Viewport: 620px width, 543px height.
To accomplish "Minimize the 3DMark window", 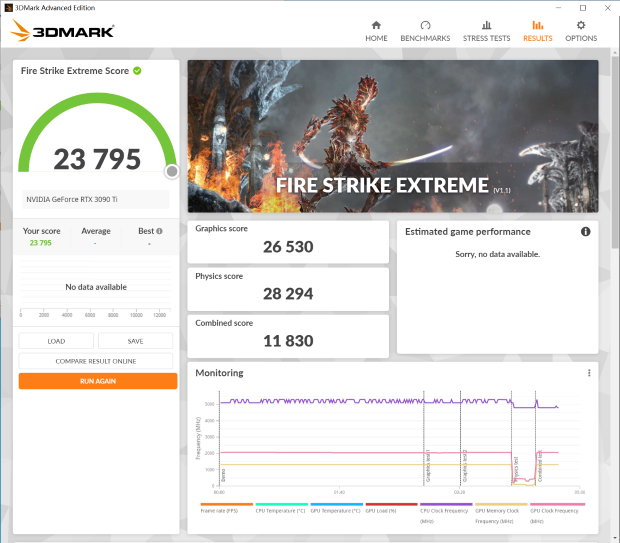I will click(558, 8).
